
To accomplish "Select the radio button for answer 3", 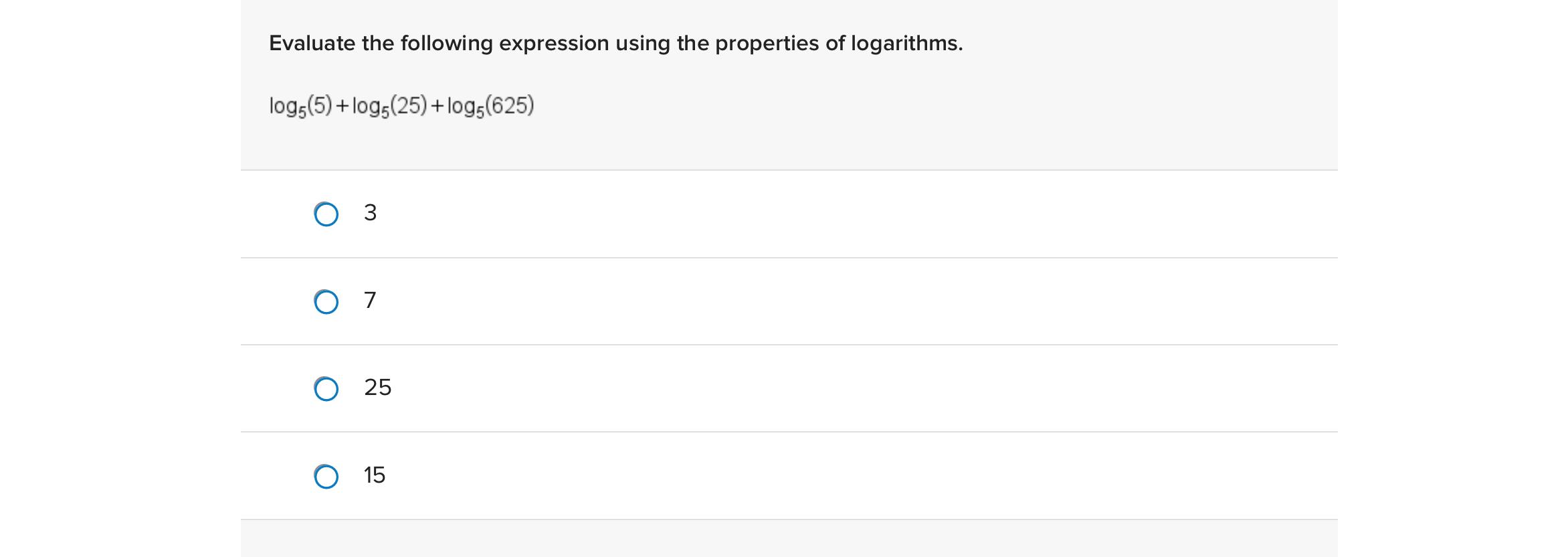I will (x=326, y=214).
